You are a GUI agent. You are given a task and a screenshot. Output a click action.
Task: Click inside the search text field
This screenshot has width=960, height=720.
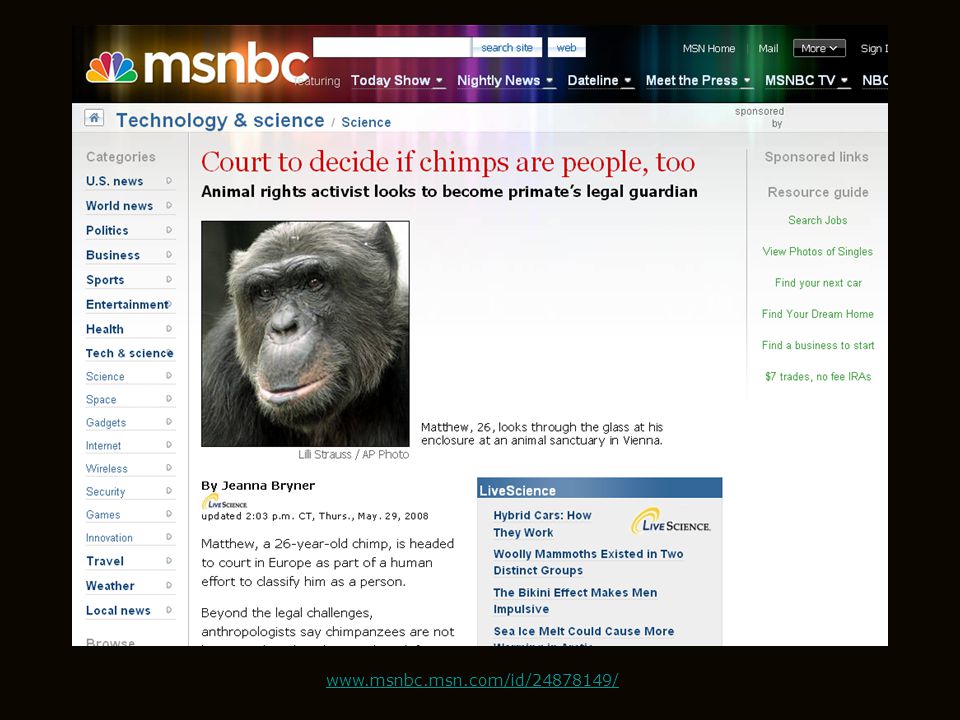click(392, 47)
